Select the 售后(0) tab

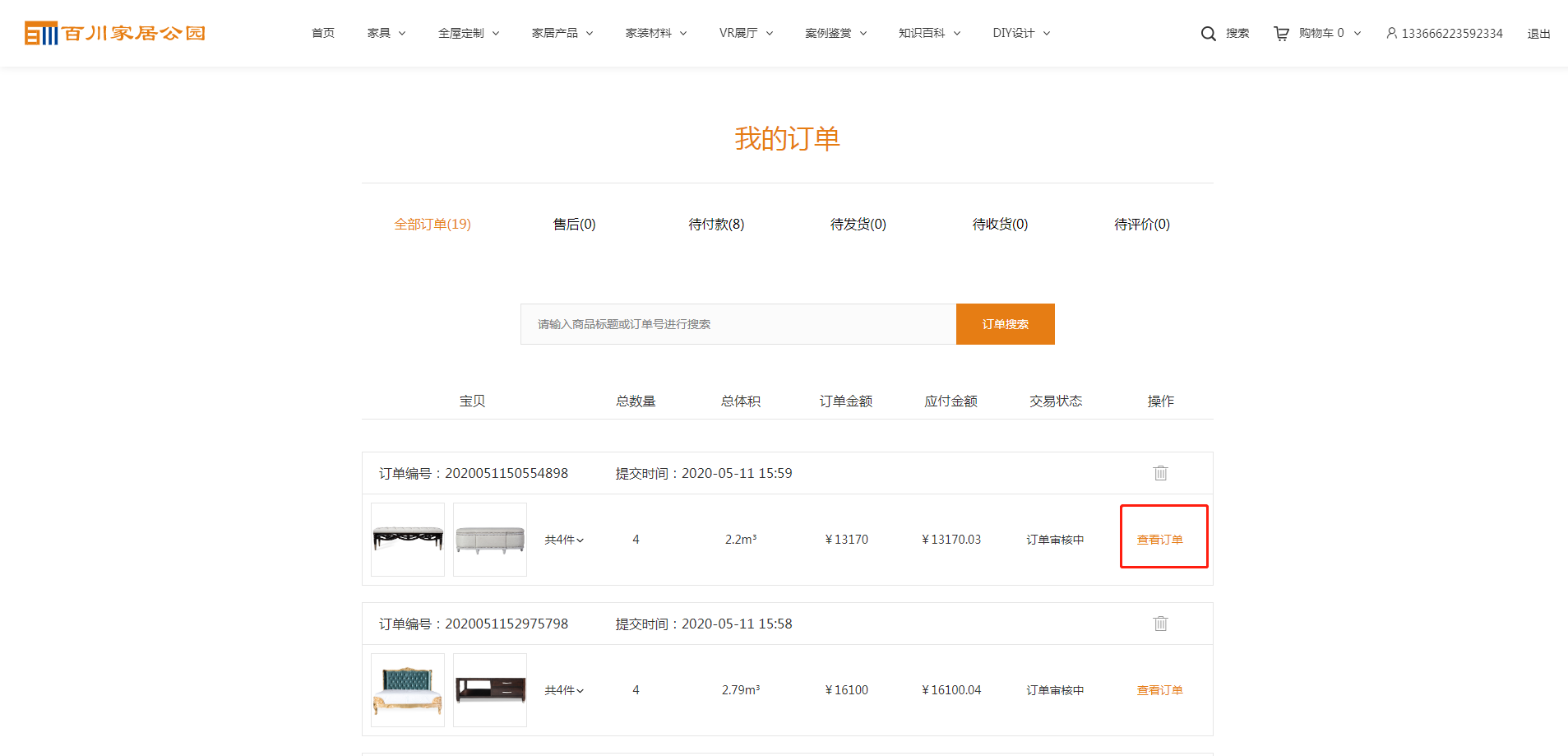pyautogui.click(x=574, y=225)
